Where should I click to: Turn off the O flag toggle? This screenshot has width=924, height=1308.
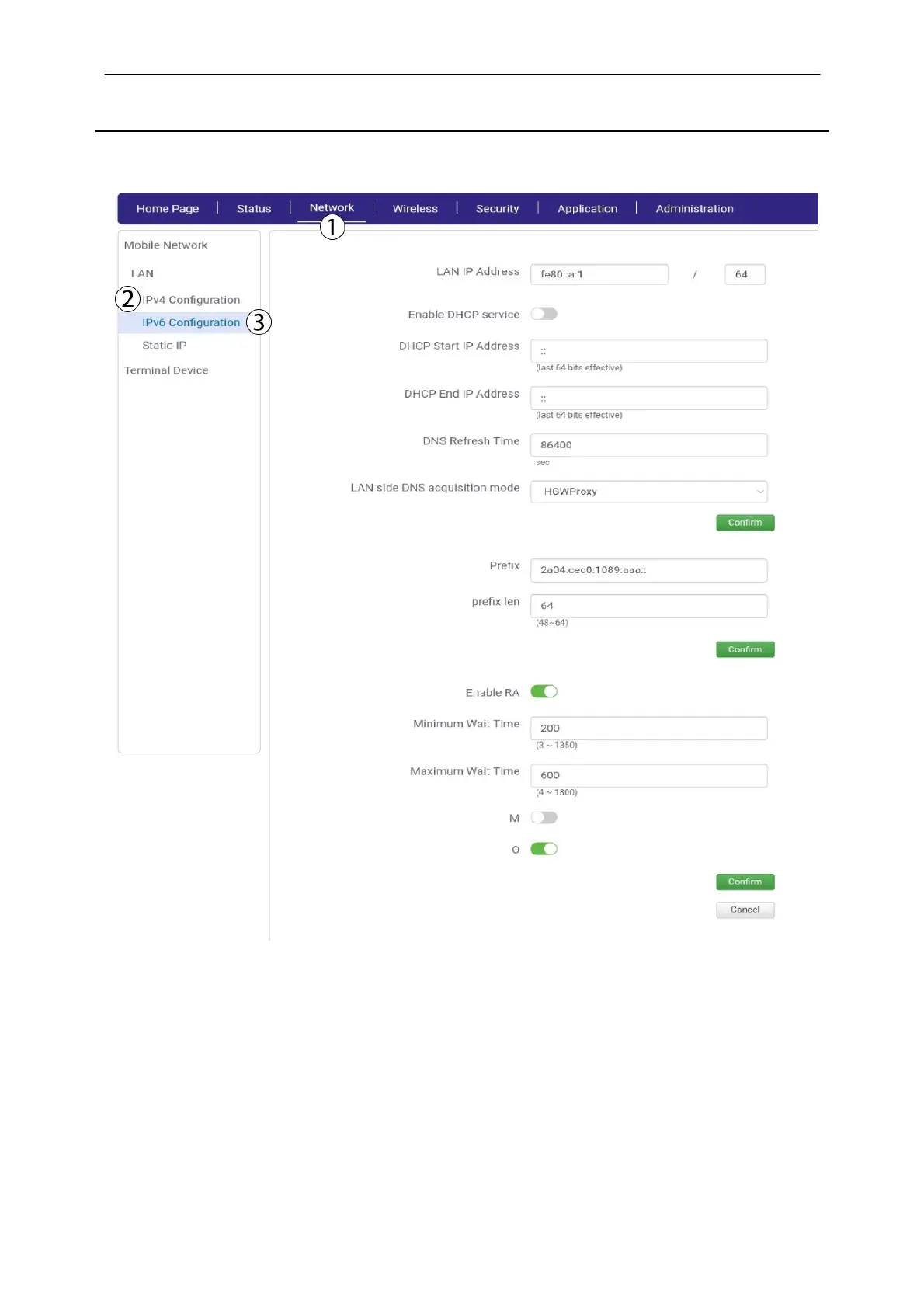click(x=544, y=849)
